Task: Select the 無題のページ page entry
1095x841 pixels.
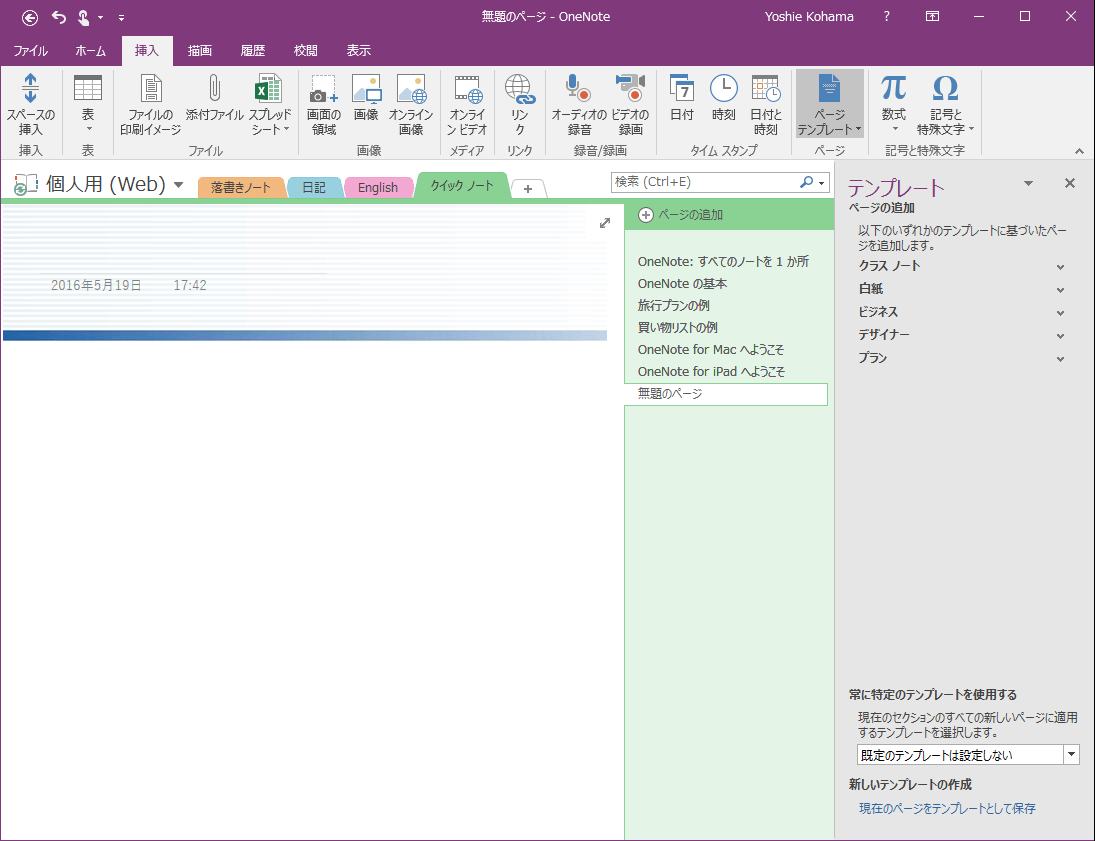Action: 726,394
